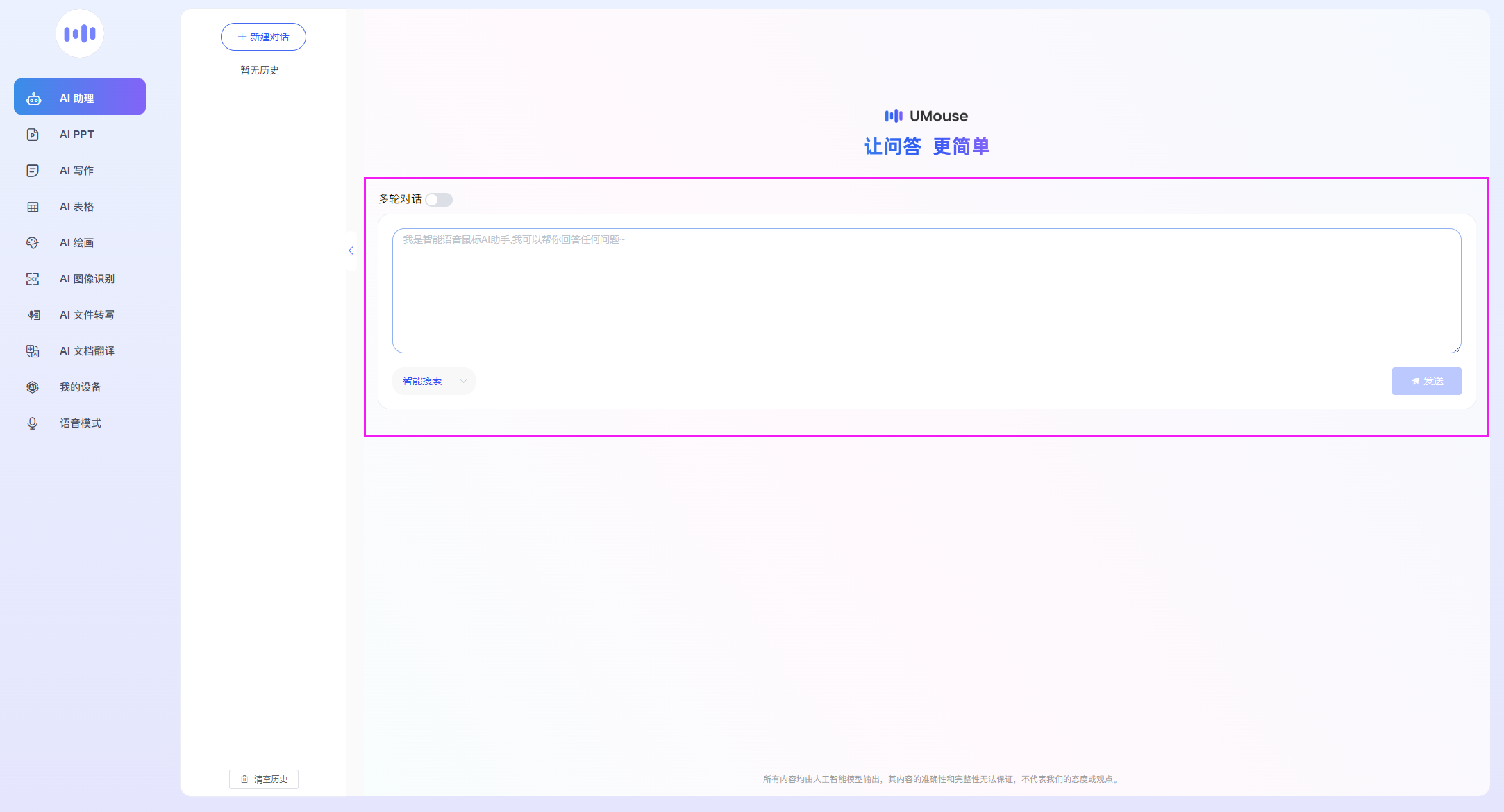Collapse the history panel with the left chevron
Screen dimensions: 1504x812
[351, 251]
